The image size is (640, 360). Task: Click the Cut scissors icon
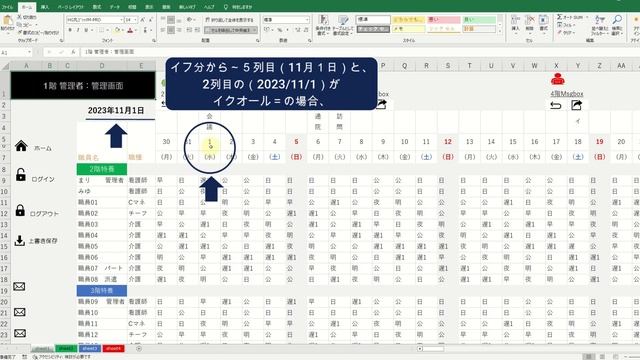[x=19, y=17]
